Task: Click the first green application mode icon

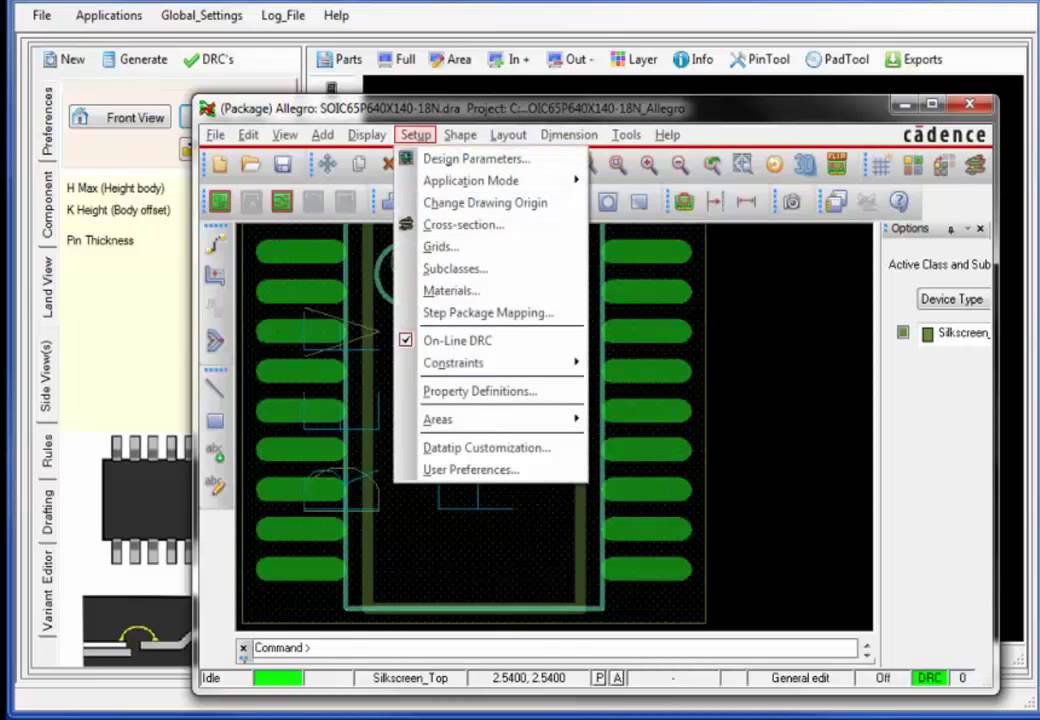Action: pos(220,202)
